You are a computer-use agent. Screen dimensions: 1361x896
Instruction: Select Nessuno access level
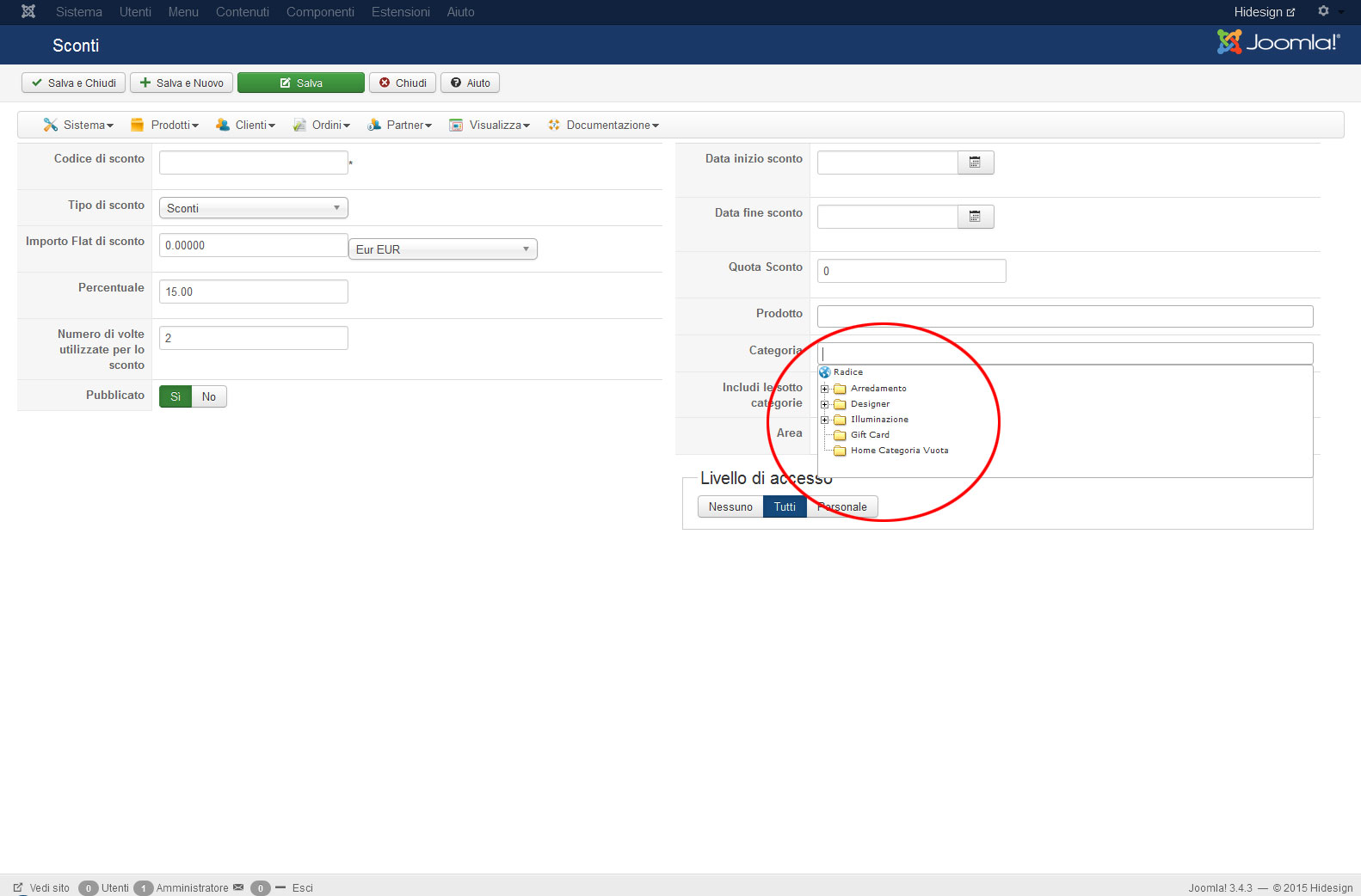point(730,506)
